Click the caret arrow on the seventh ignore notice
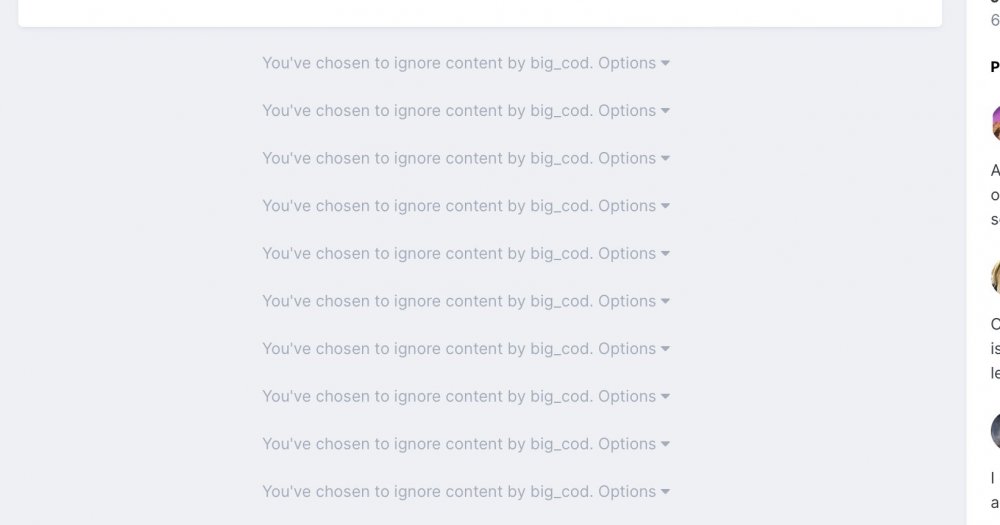This screenshot has width=1000, height=525. (665, 349)
